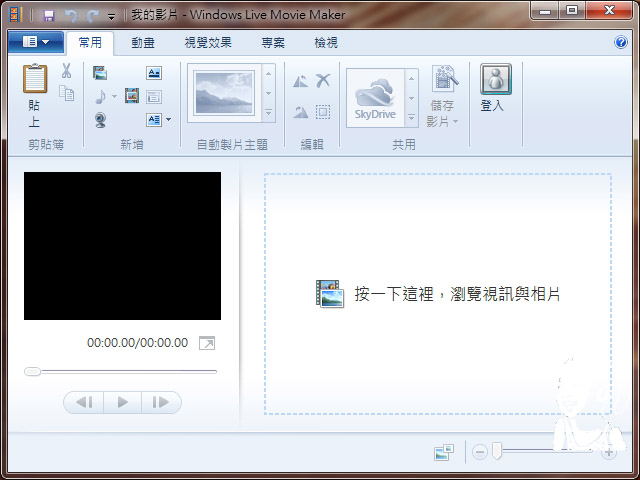Viewport: 640px width, 480px height.
Task: Click the preview seek slider handle
Action: click(x=32, y=371)
